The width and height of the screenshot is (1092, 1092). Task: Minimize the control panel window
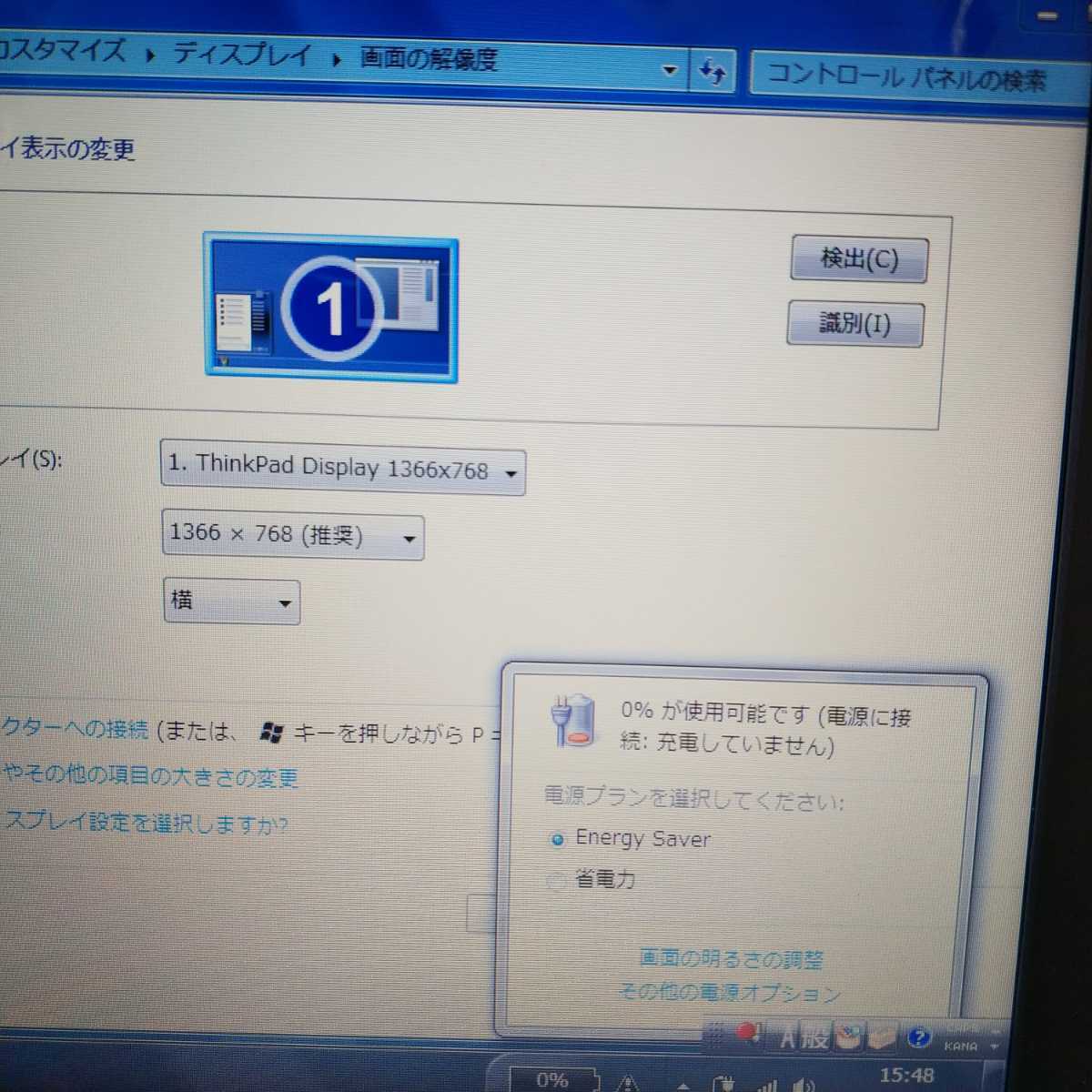(x=1047, y=16)
